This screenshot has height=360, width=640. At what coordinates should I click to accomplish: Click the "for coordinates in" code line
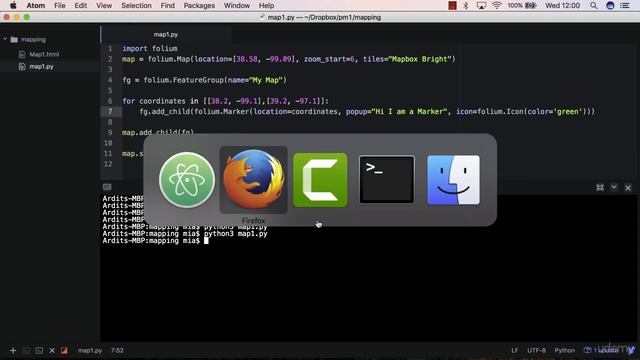coord(225,101)
